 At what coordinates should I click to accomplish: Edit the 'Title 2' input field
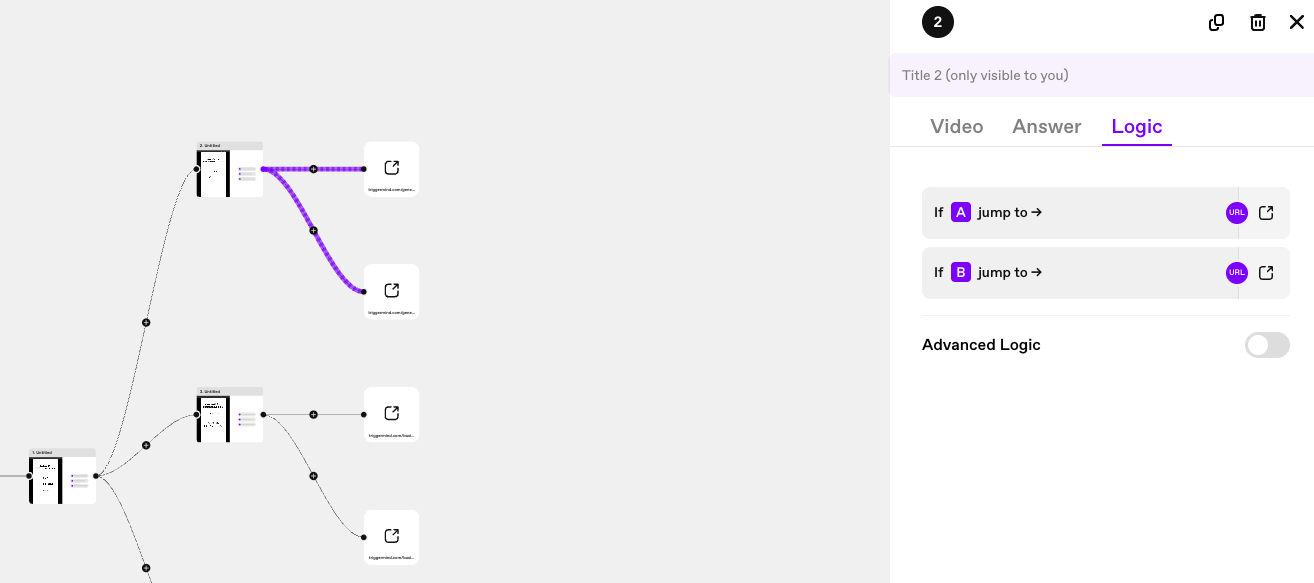click(x=1100, y=75)
